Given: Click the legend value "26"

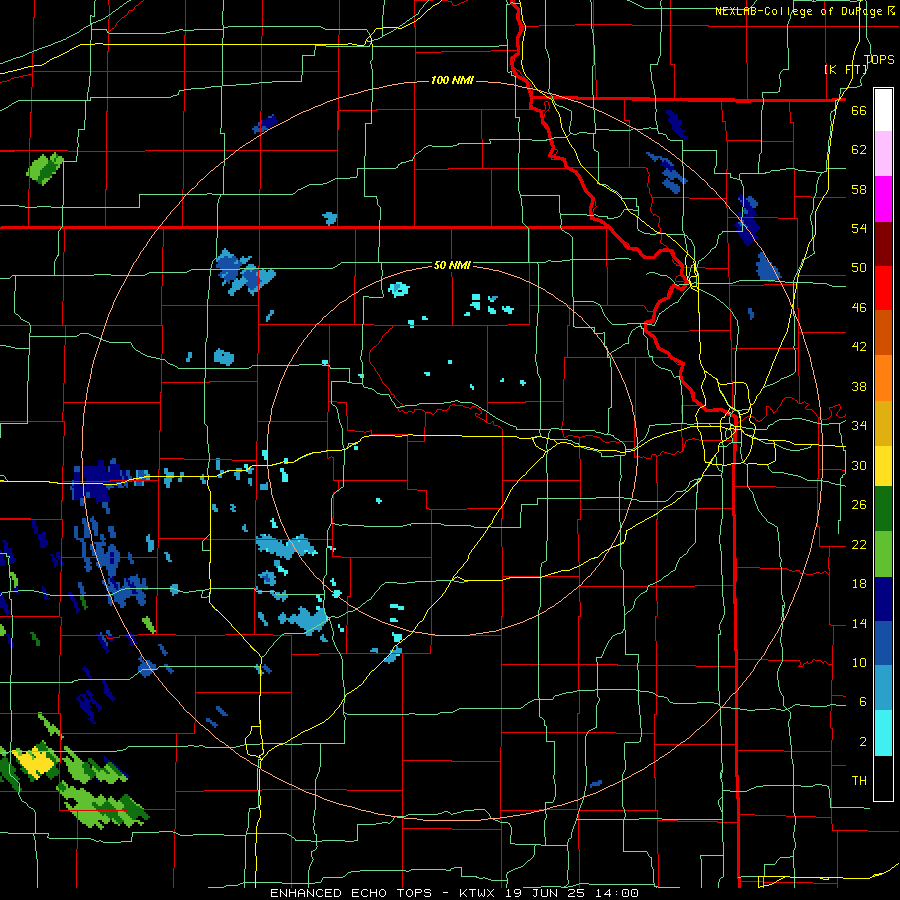Looking at the screenshot, I should (x=859, y=505).
